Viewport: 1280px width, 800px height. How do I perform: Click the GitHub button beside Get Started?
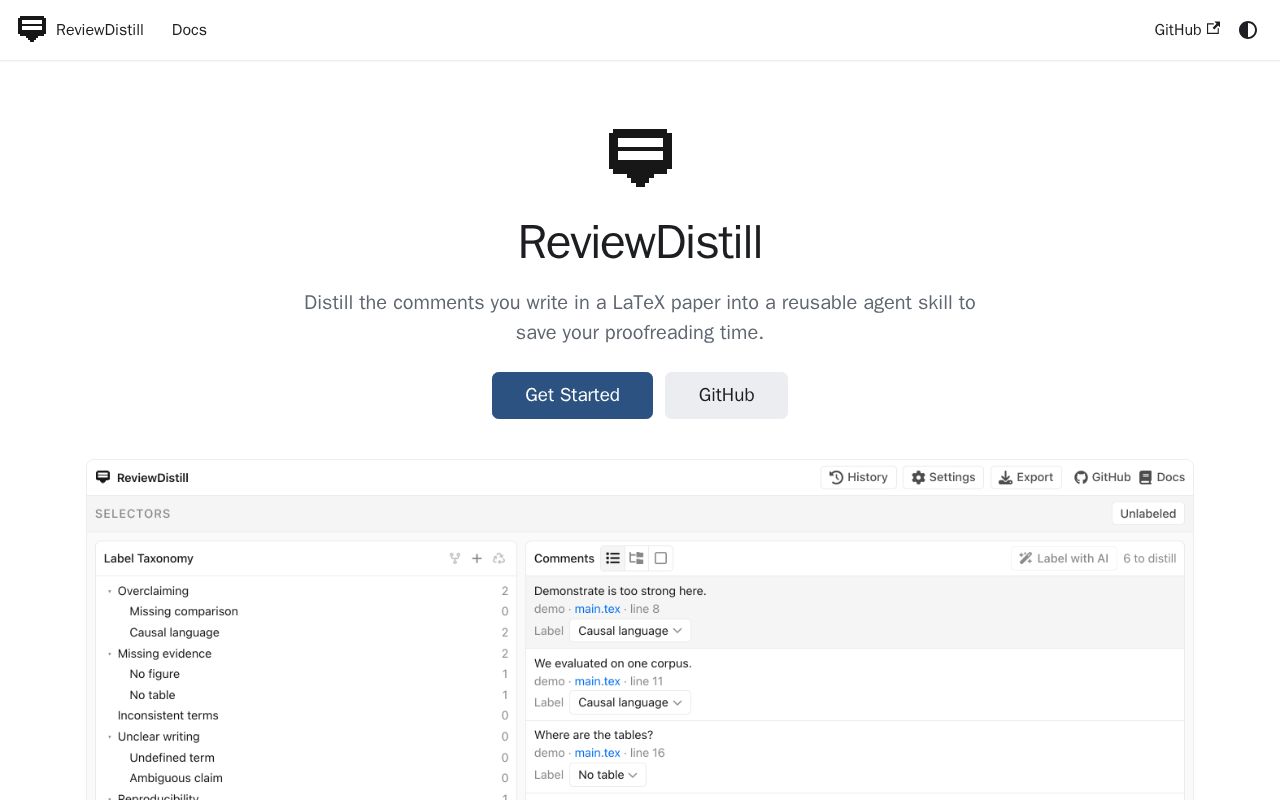coord(726,395)
